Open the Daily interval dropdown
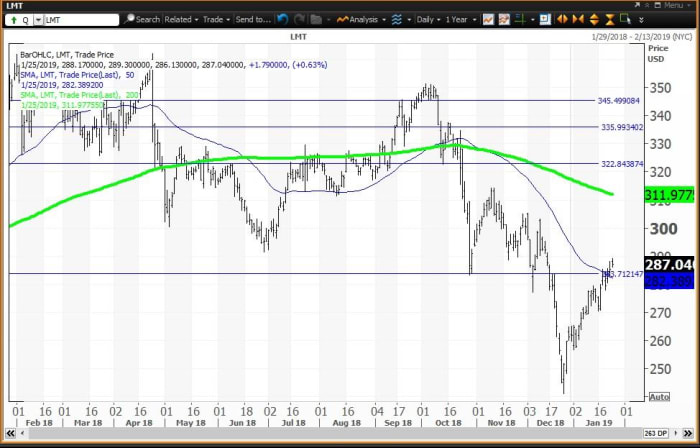This screenshot has height=448, width=700. (429, 20)
